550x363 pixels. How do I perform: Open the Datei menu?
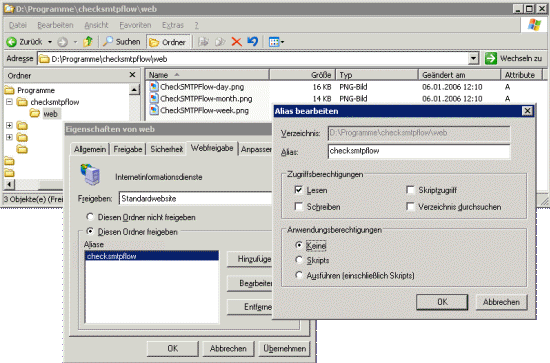[x=18, y=25]
